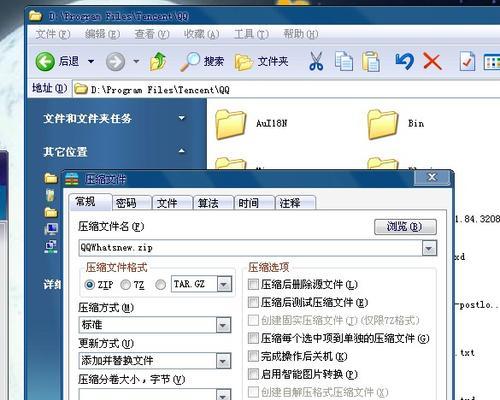The height and width of the screenshot is (400, 500).
Task: Select the ZIP format radio button
Action: coord(89,285)
